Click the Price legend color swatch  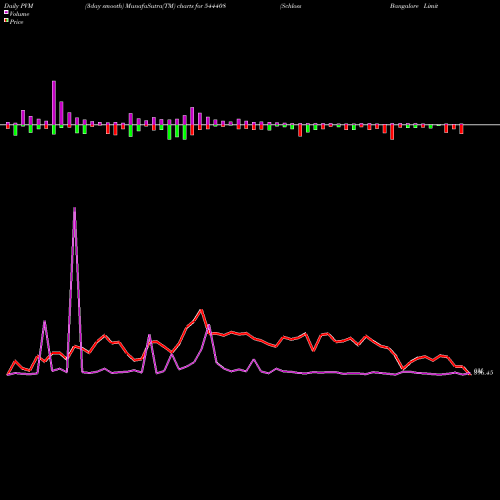(6, 21)
